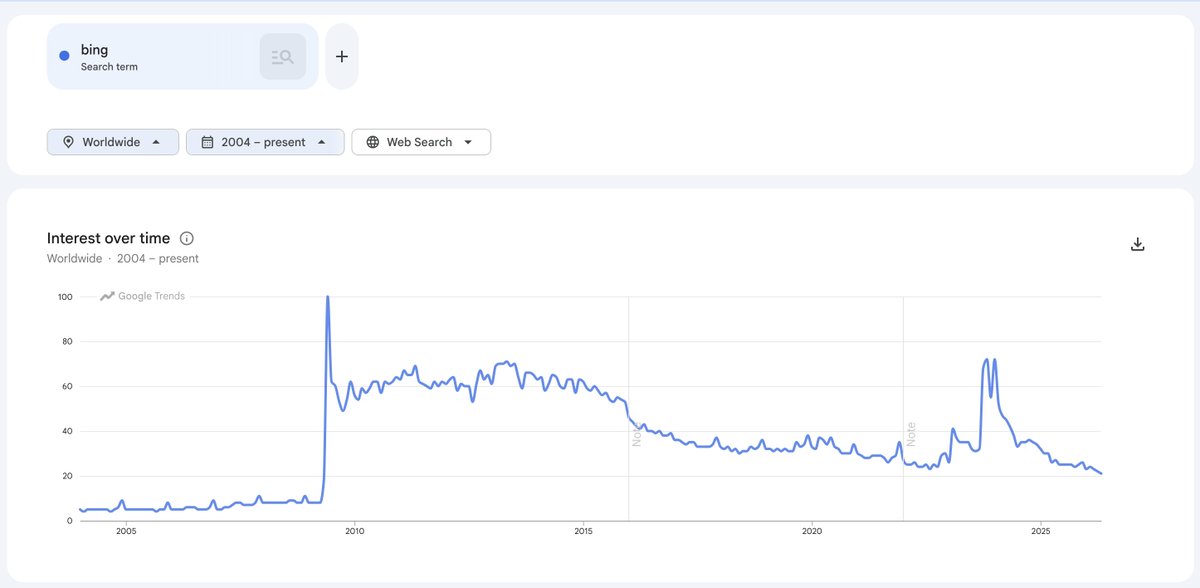
Task: Expand the 2004 – present time range dropdown arrow
Action: click(x=321, y=142)
